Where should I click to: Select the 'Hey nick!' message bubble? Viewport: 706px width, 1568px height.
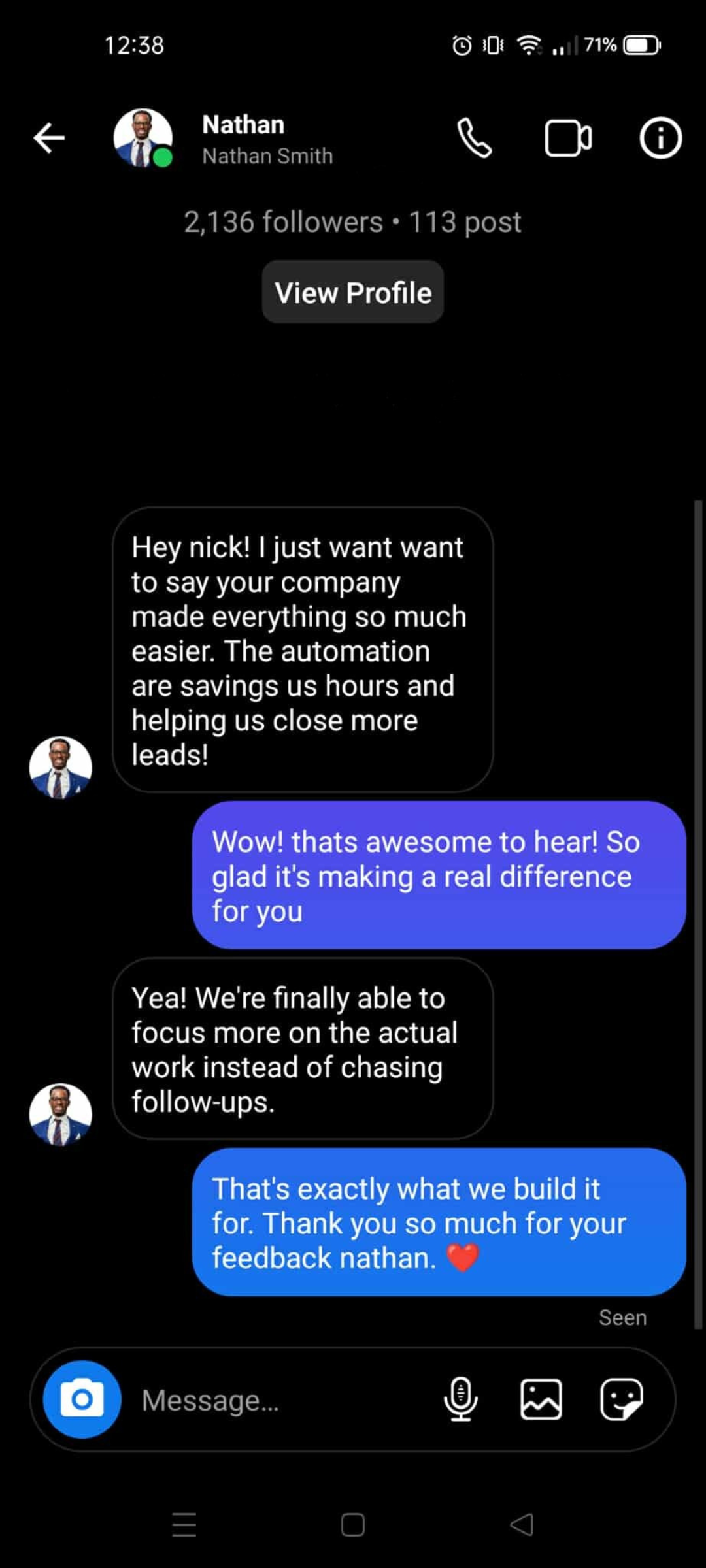303,650
